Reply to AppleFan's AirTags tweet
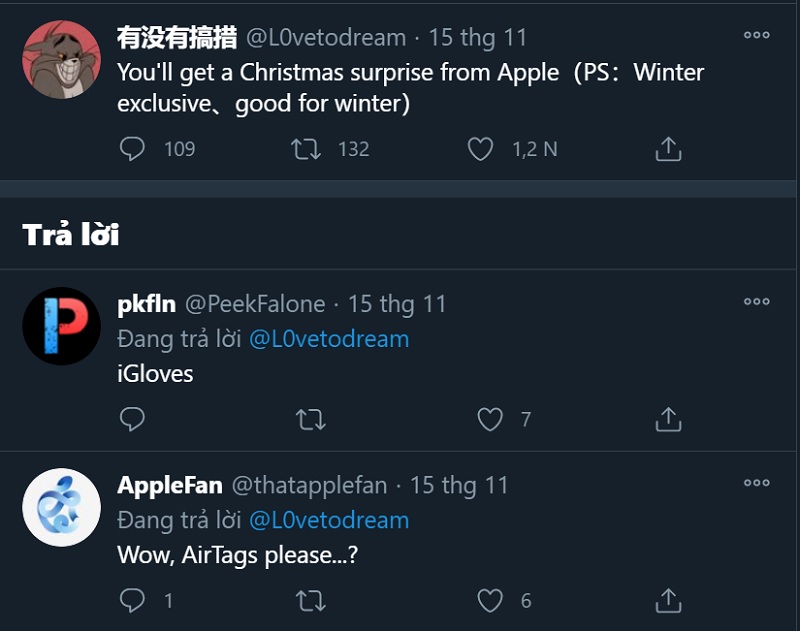Image resolution: width=800 pixels, height=631 pixels. coord(133,600)
